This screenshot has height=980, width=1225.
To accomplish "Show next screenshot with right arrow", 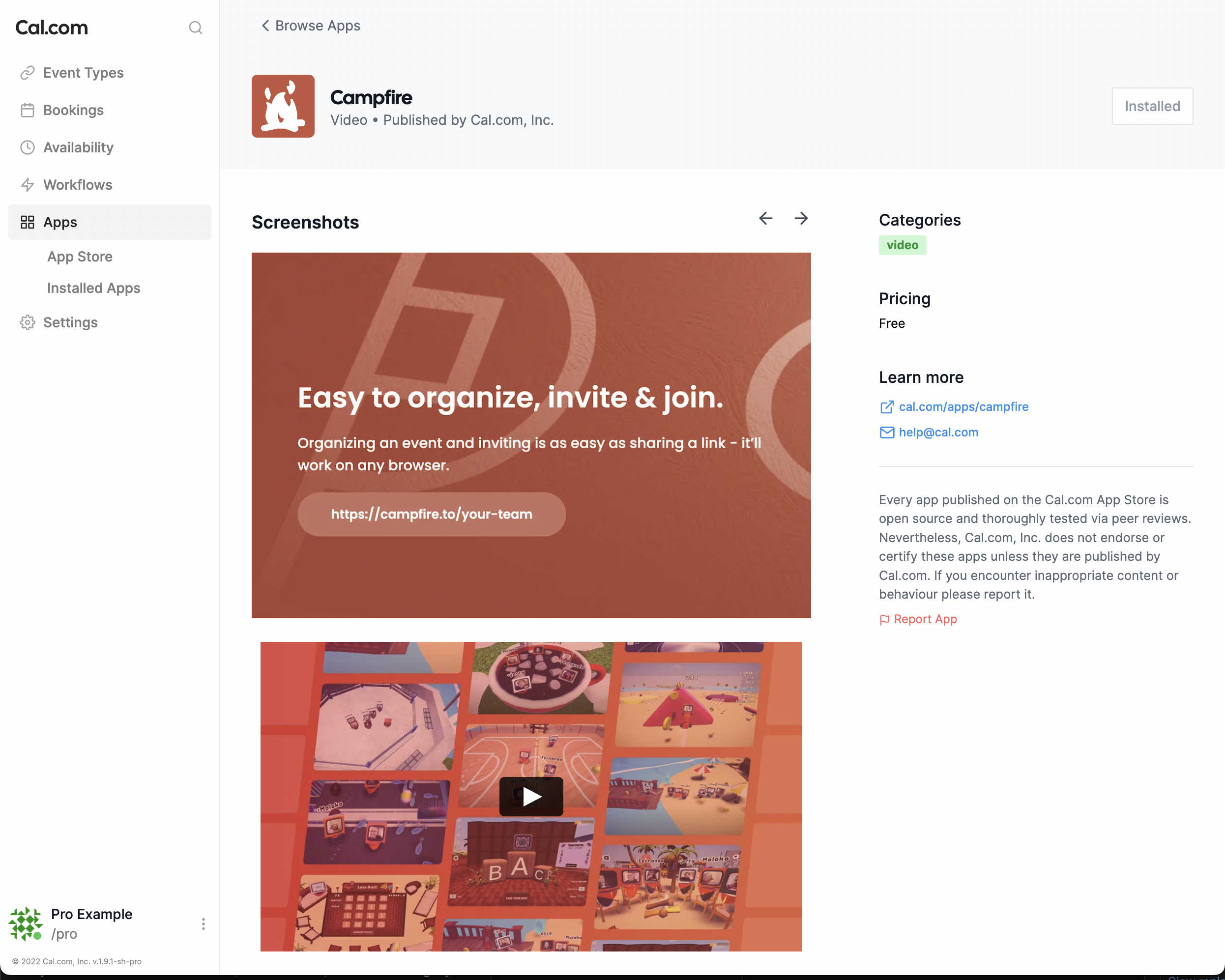I will pyautogui.click(x=801, y=219).
